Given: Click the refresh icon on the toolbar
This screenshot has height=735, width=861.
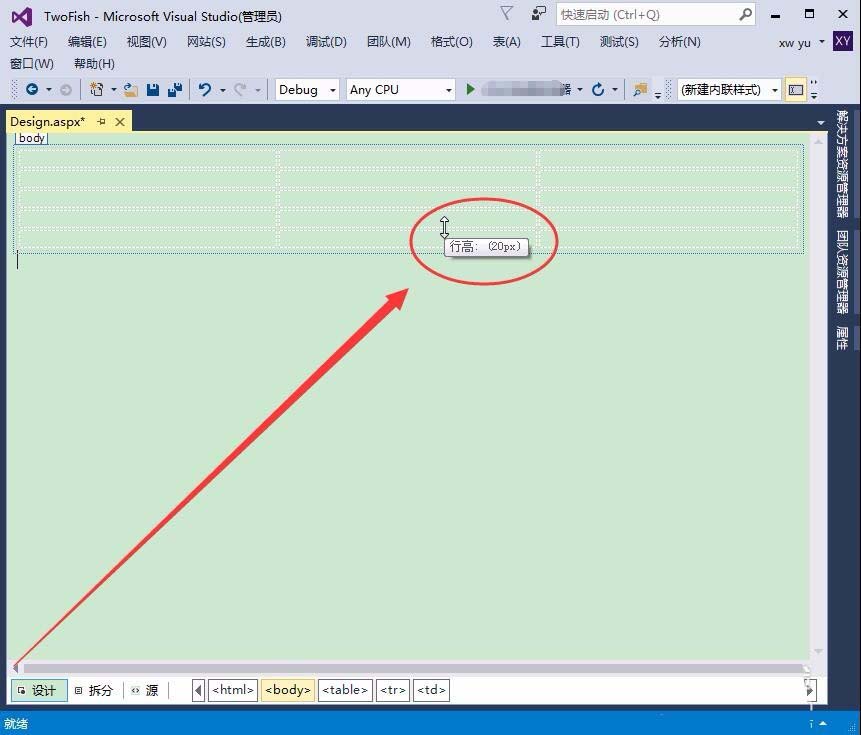Looking at the screenshot, I should [x=597, y=89].
